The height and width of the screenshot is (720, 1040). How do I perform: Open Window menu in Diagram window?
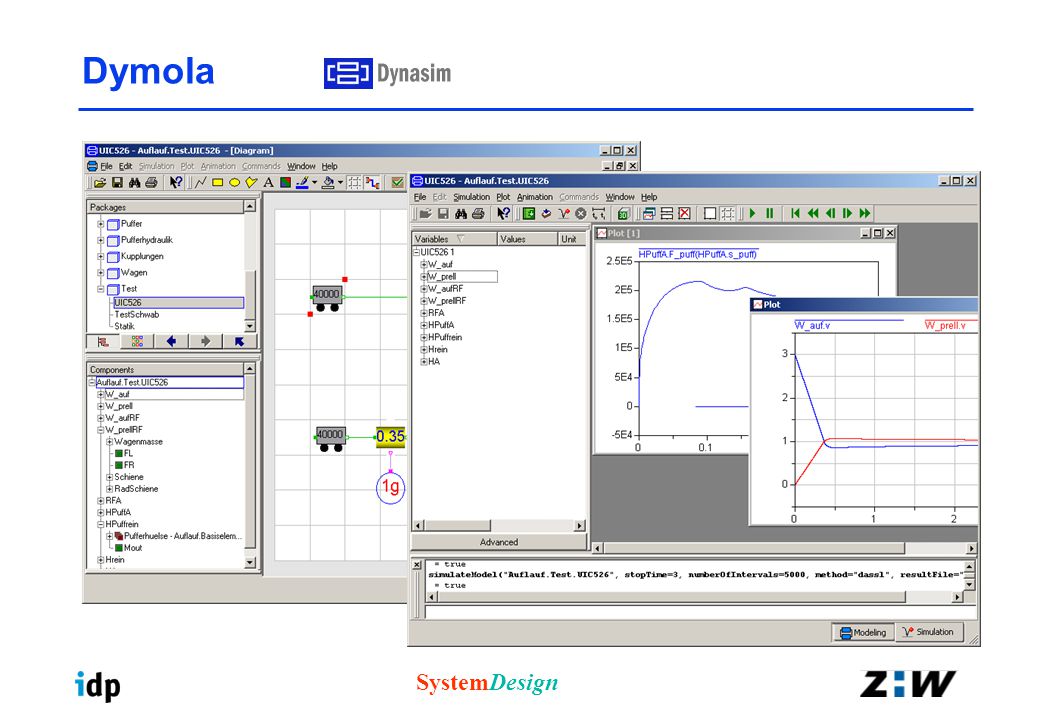pos(301,166)
